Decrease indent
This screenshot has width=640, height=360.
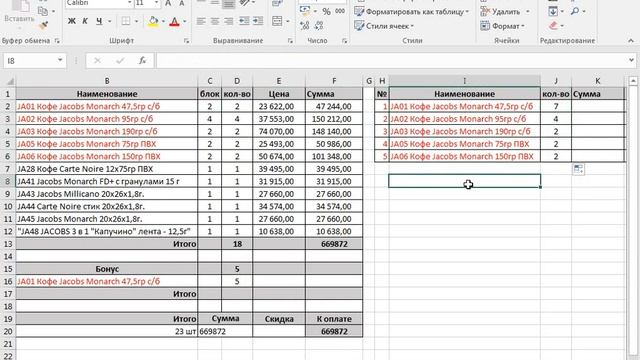point(244,21)
